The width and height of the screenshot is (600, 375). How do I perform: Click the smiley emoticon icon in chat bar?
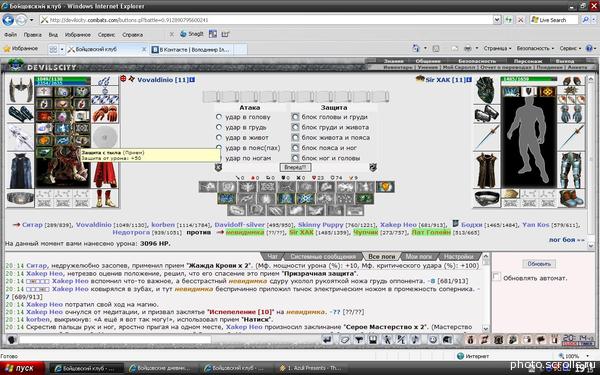[x=433, y=339]
